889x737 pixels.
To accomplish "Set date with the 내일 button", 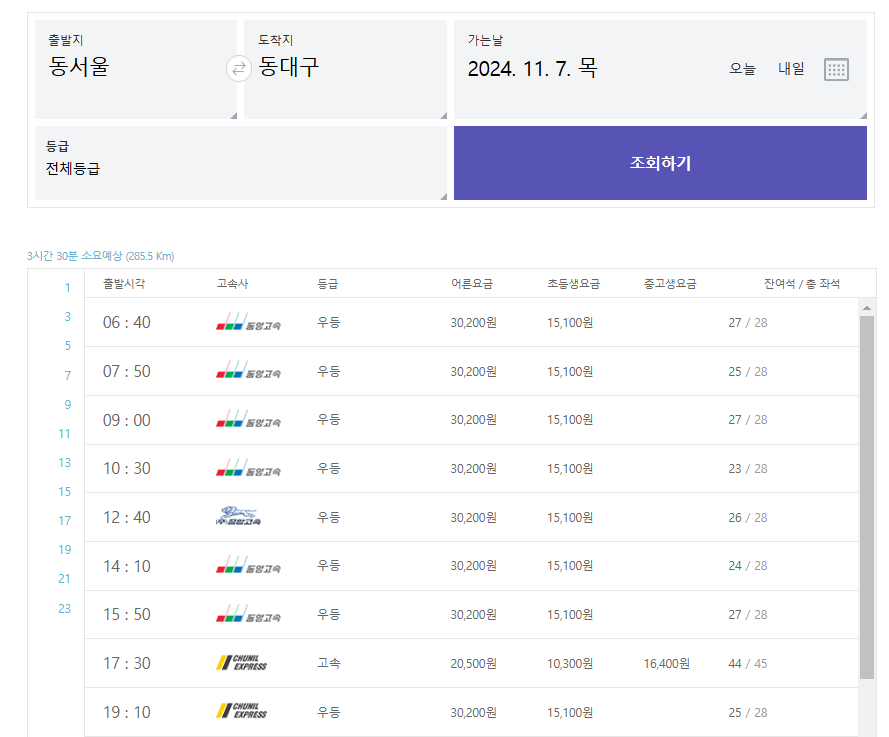I will tap(791, 69).
